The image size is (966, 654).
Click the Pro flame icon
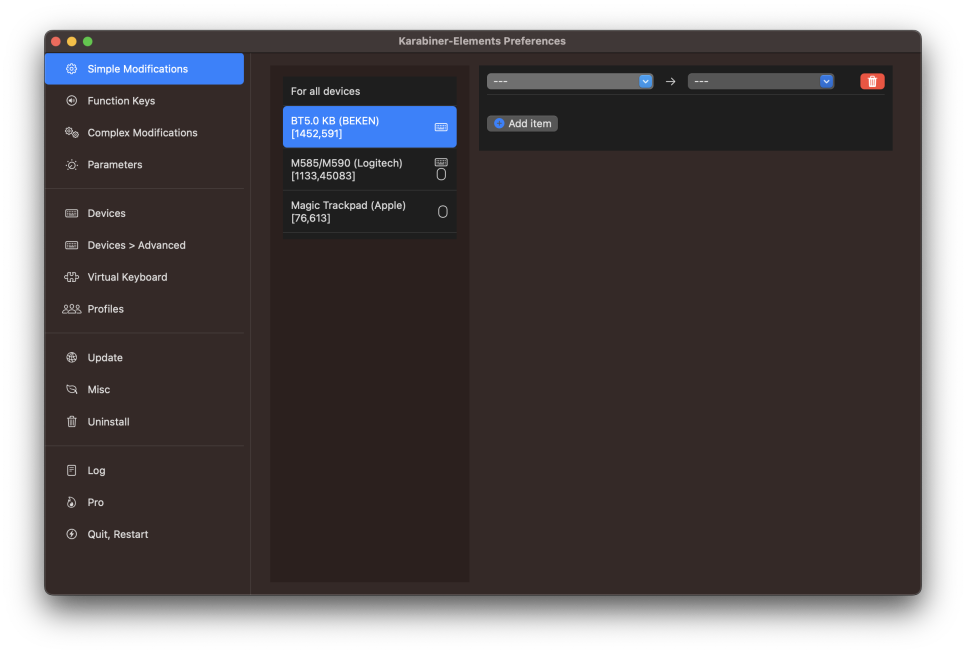[71, 503]
